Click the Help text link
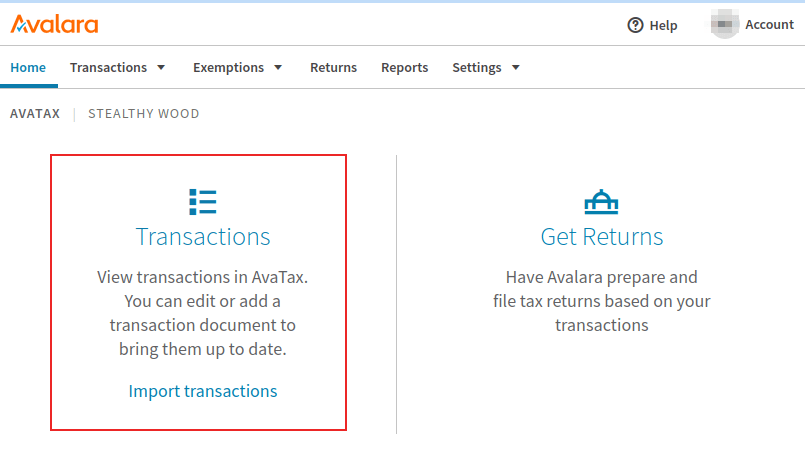The width and height of the screenshot is (805, 466). 663,25
